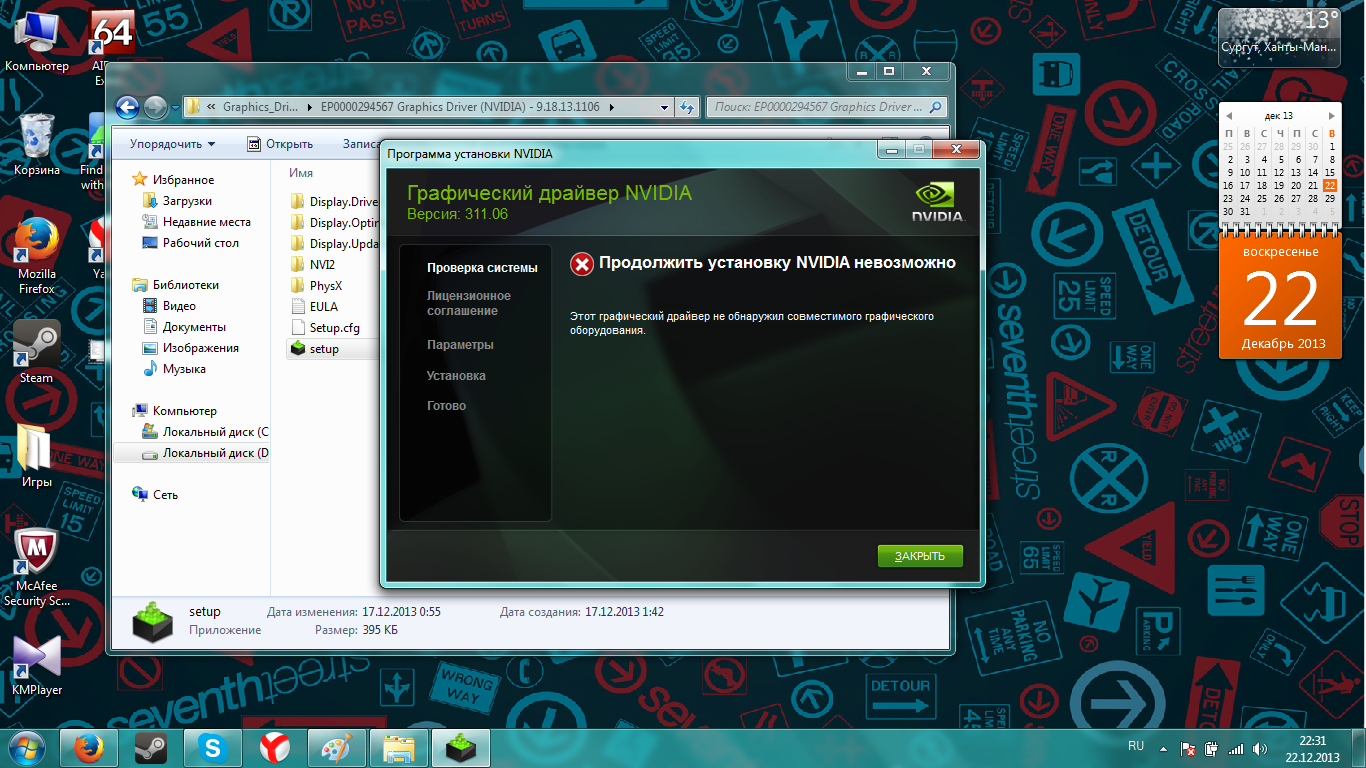Click the RU language indicator in tray
1366x768 pixels.
[1136, 746]
